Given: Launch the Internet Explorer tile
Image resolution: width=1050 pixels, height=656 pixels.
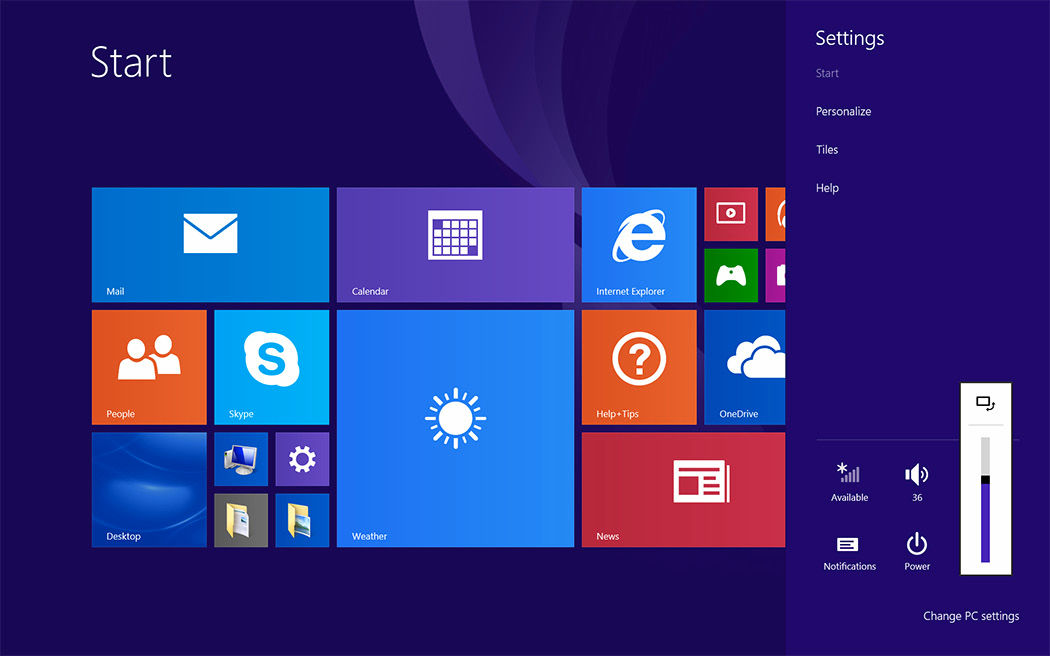Looking at the screenshot, I should point(639,245).
